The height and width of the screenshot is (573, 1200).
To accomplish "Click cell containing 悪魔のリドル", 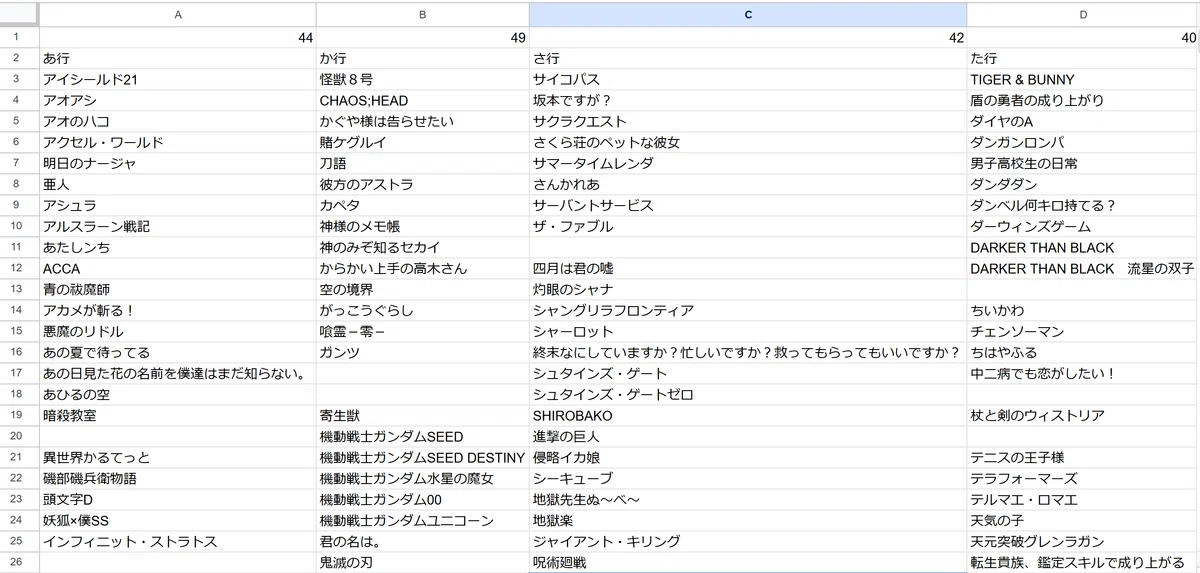I will (178, 332).
